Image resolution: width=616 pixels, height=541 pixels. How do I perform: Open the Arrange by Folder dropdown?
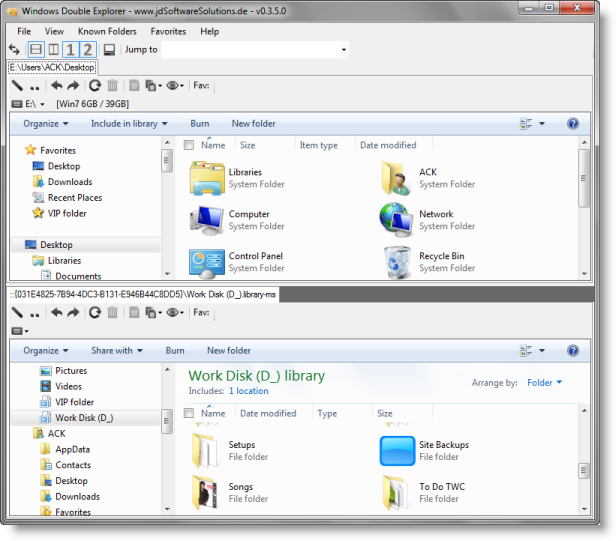click(x=544, y=382)
